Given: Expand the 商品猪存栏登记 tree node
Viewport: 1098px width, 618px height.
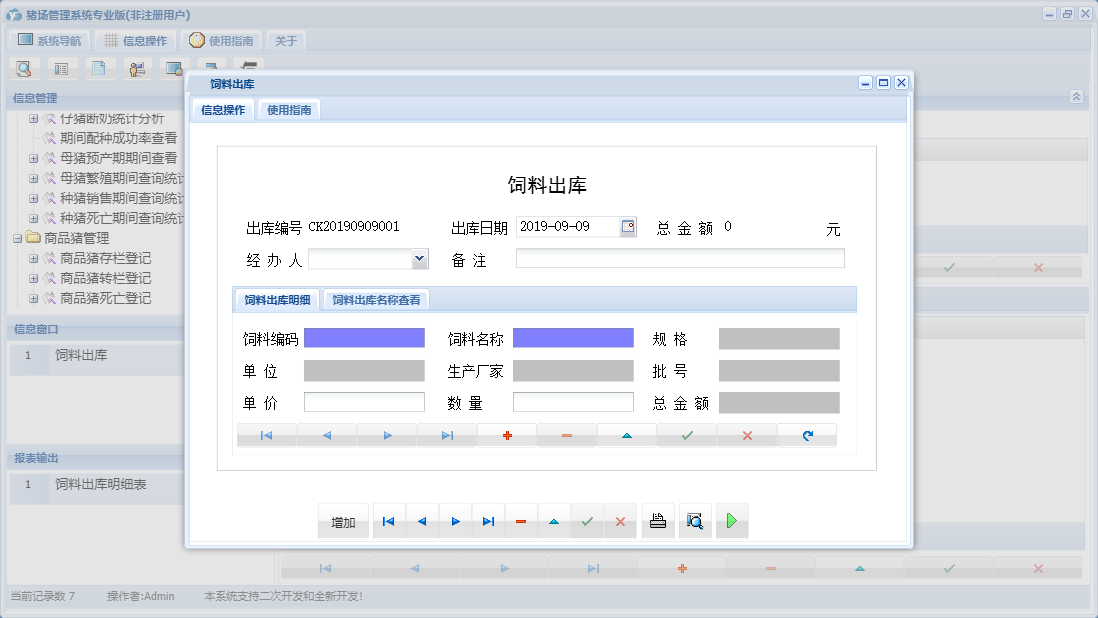Looking at the screenshot, I should (x=33, y=259).
